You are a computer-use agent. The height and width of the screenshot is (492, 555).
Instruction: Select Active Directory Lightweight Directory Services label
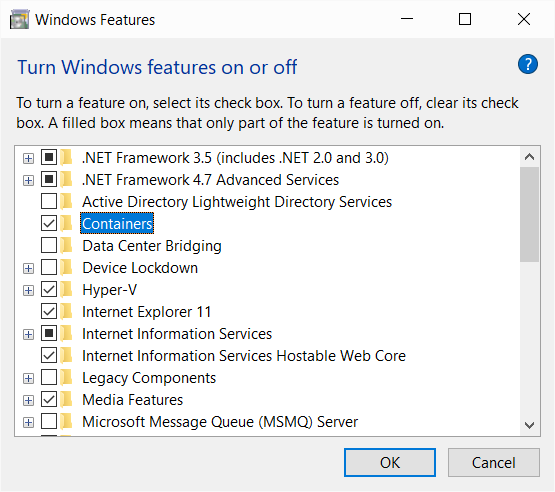click(x=237, y=202)
